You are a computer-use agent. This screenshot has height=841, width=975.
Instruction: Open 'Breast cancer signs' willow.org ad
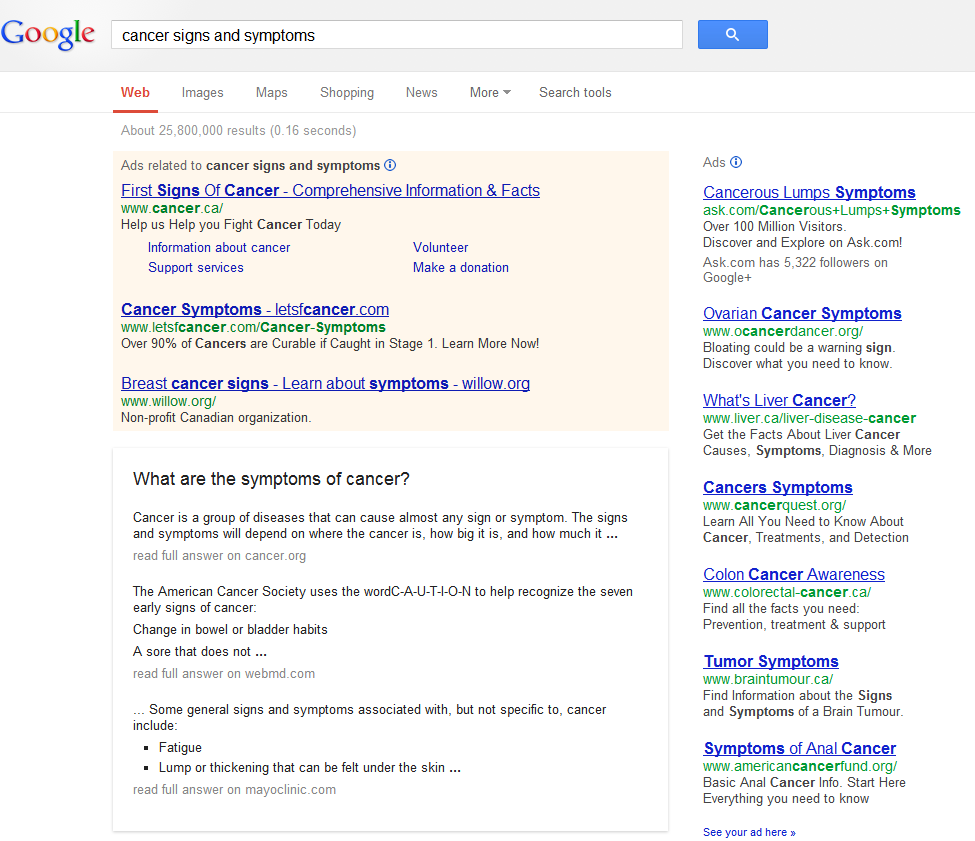tap(325, 383)
